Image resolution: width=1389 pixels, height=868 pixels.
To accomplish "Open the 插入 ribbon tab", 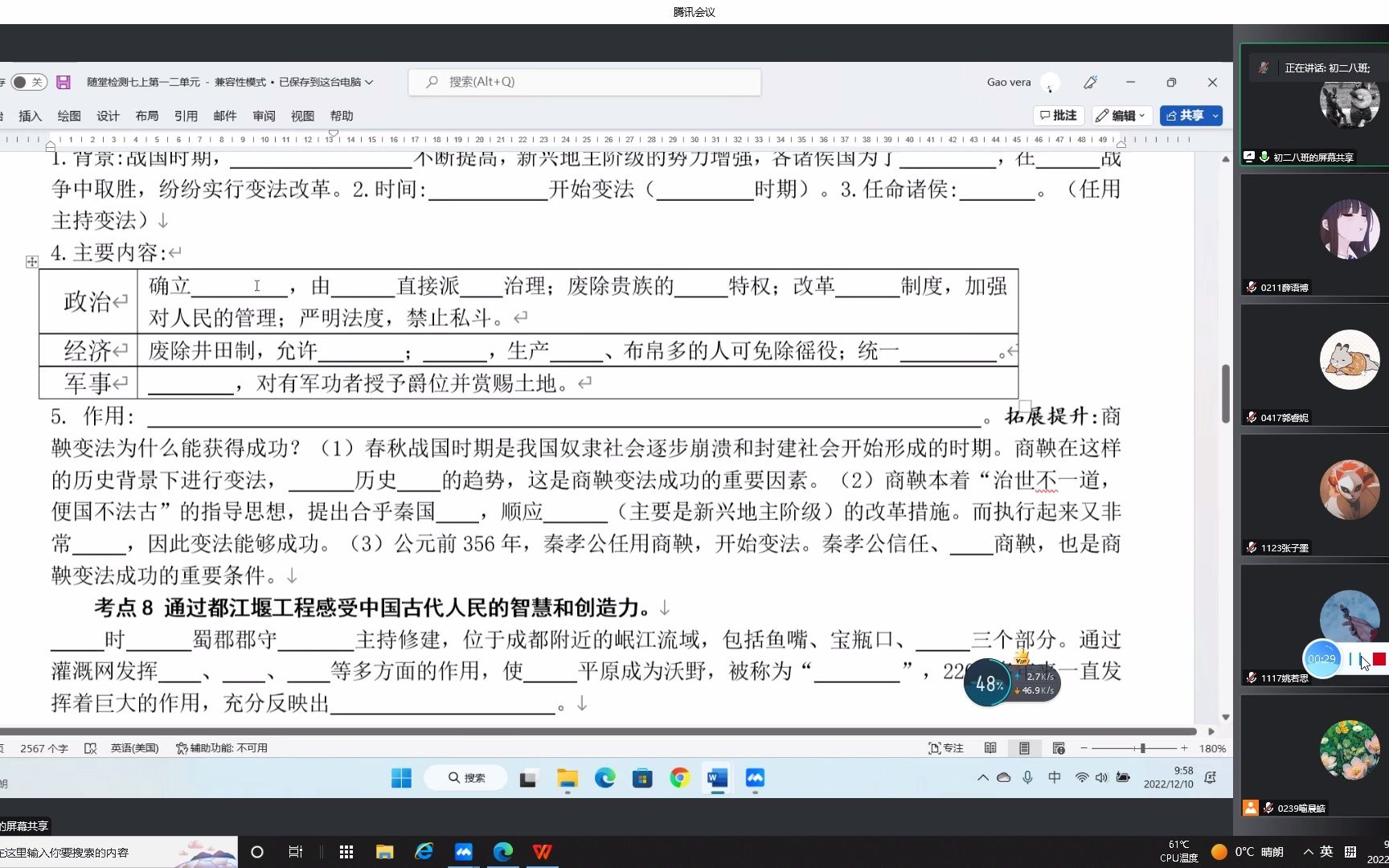I will coord(30,116).
